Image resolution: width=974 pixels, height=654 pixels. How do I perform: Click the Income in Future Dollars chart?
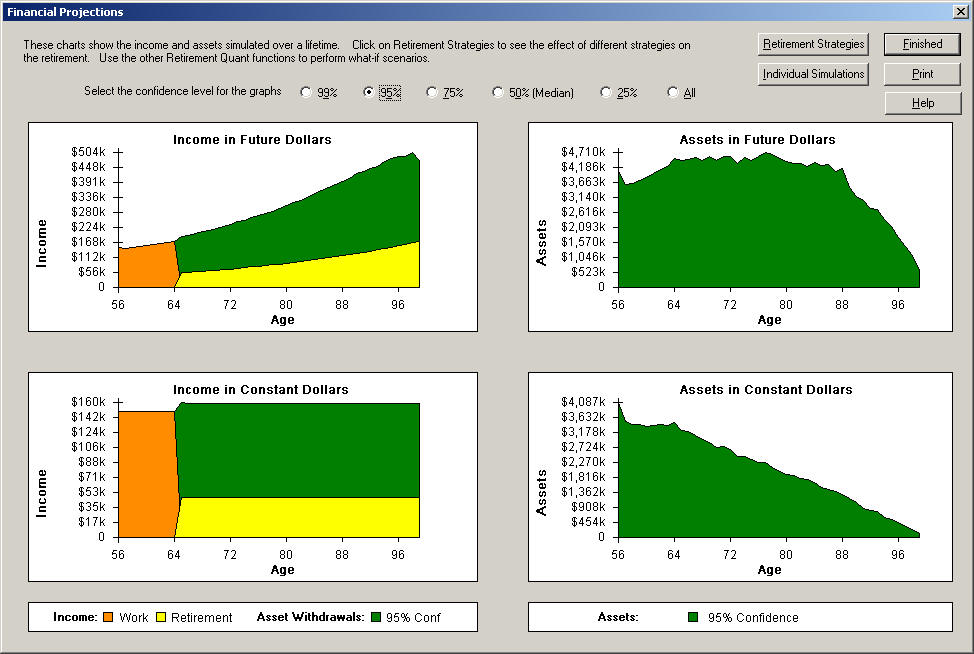tap(253, 227)
